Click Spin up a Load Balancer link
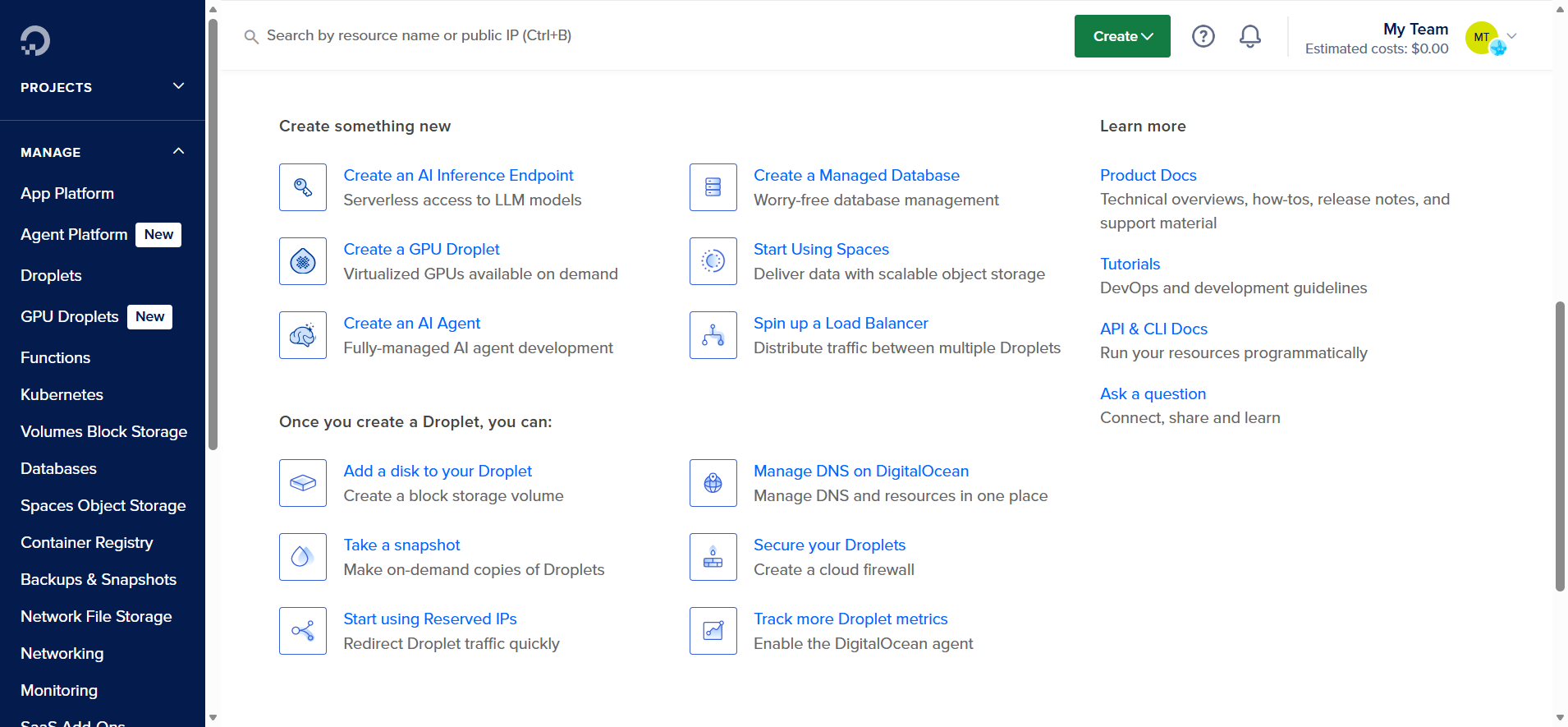This screenshot has width=1568, height=727. 841,323
